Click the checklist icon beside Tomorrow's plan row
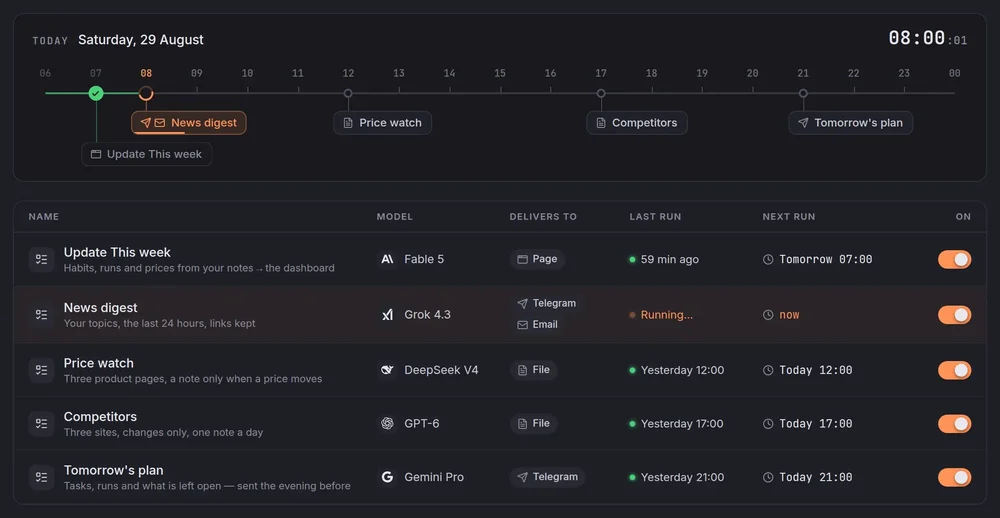Viewport: 1000px width, 518px height. pos(41,477)
